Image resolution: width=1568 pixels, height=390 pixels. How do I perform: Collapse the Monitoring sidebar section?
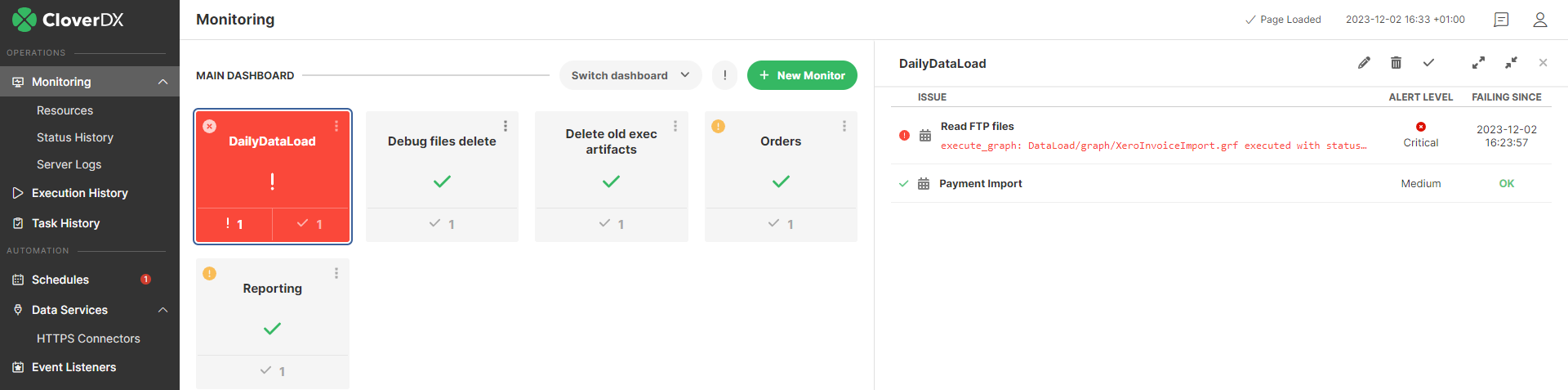163,82
